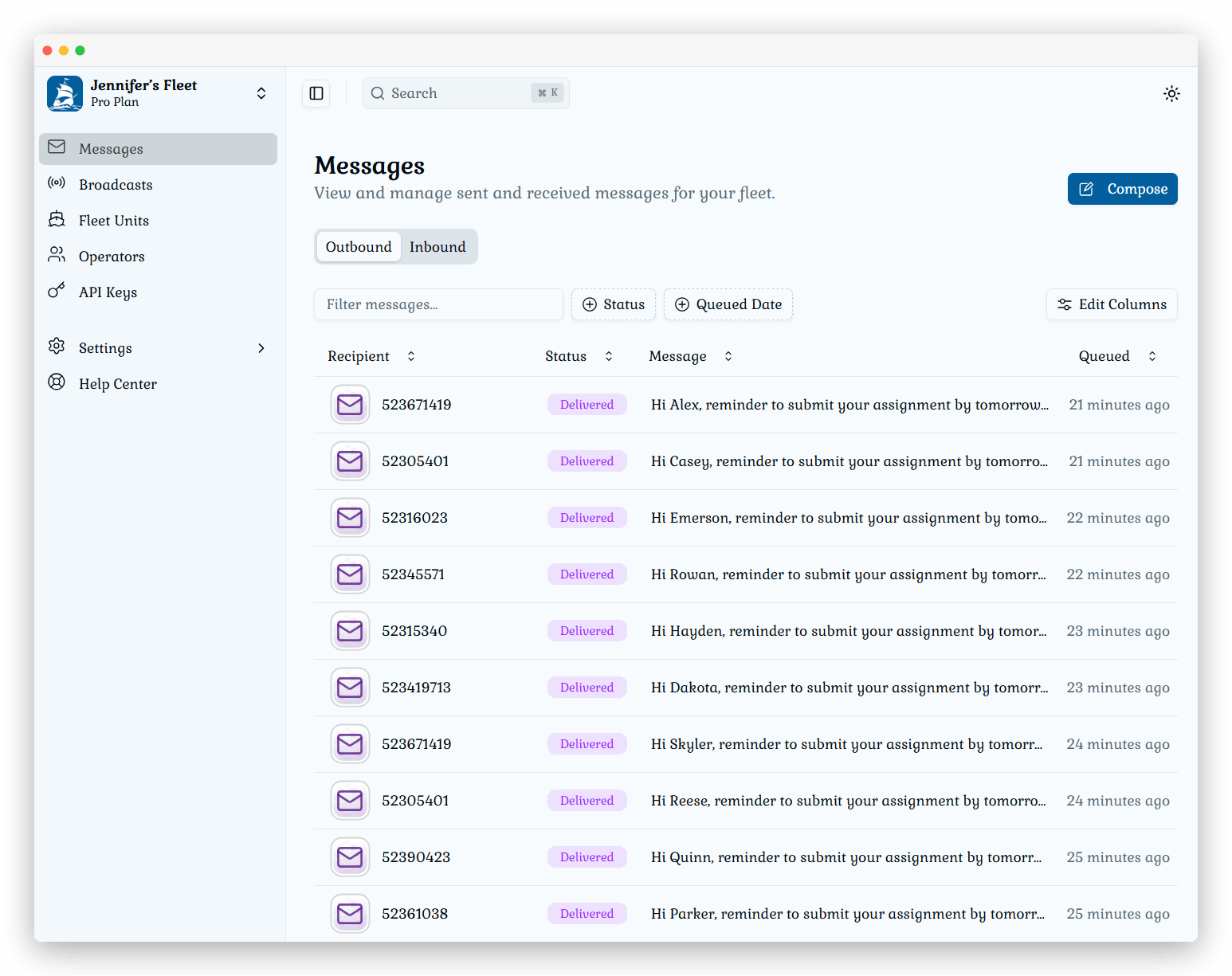Viewport: 1232px width, 976px height.
Task: Switch to the Inbound tab
Action: pos(437,247)
